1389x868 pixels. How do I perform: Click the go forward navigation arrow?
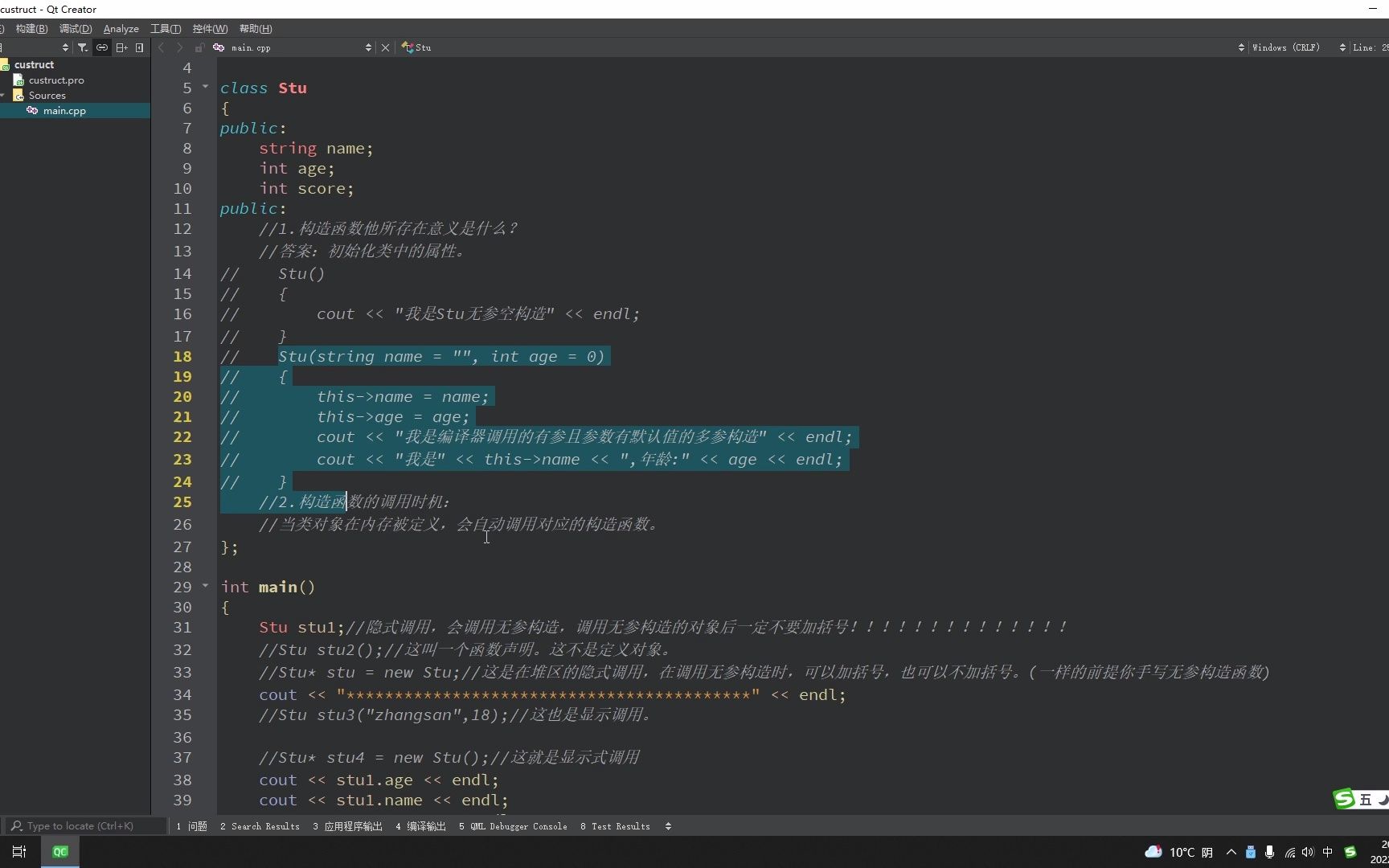tap(179, 47)
